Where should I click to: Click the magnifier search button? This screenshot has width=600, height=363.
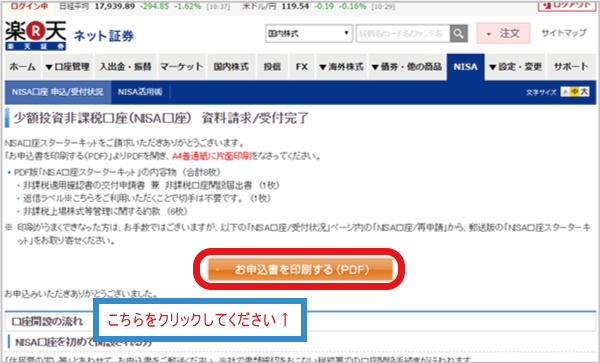[x=459, y=34]
